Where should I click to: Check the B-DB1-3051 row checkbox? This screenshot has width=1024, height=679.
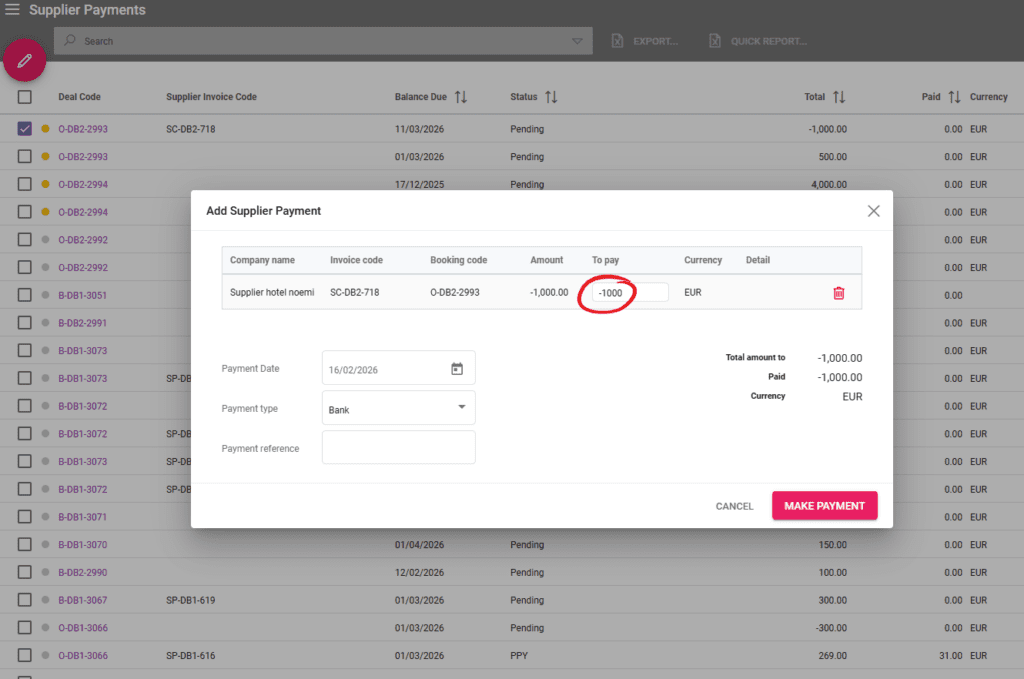click(x=24, y=295)
